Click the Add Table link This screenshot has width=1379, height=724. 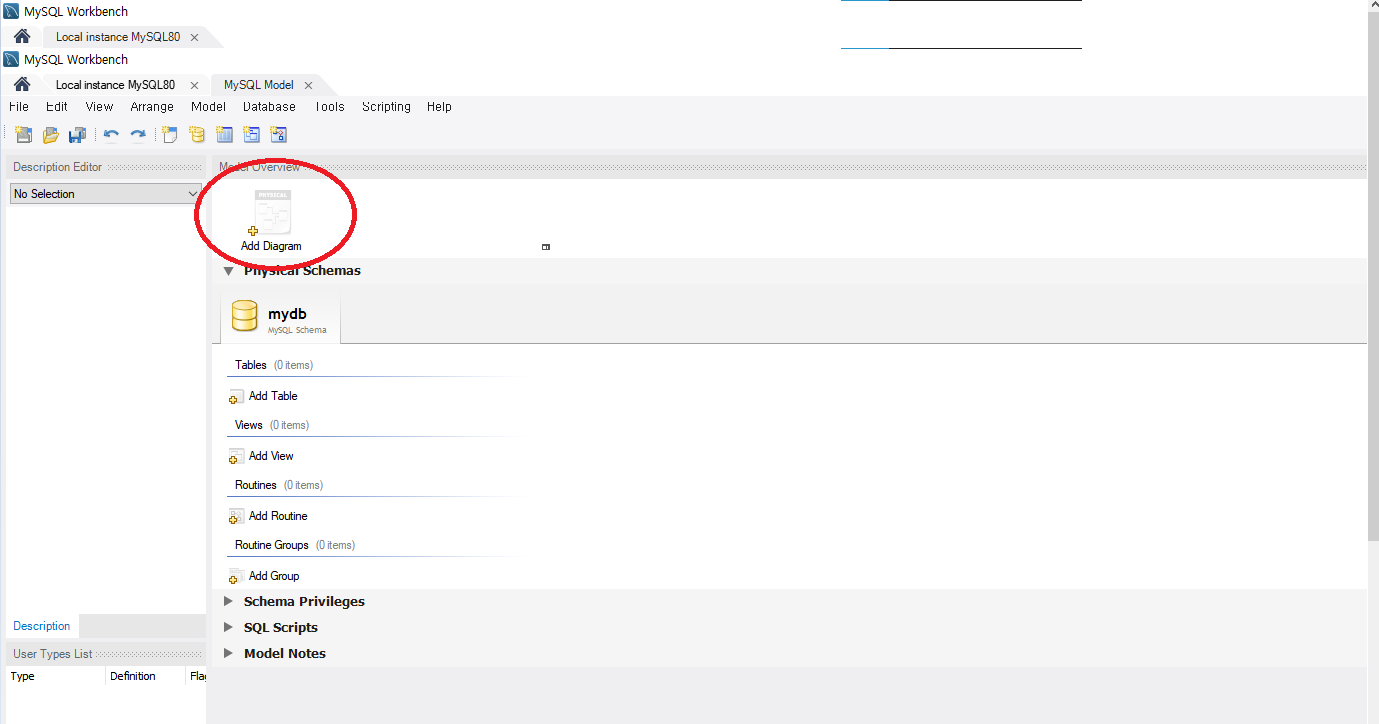273,396
